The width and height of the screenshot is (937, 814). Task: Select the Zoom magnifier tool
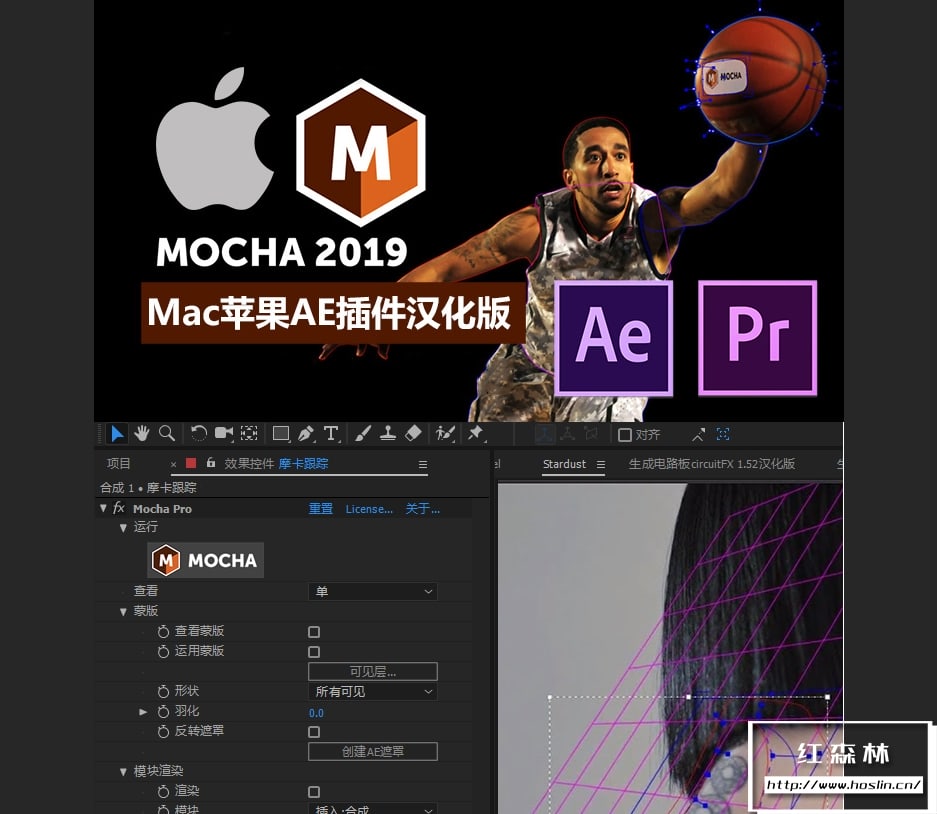coord(167,433)
